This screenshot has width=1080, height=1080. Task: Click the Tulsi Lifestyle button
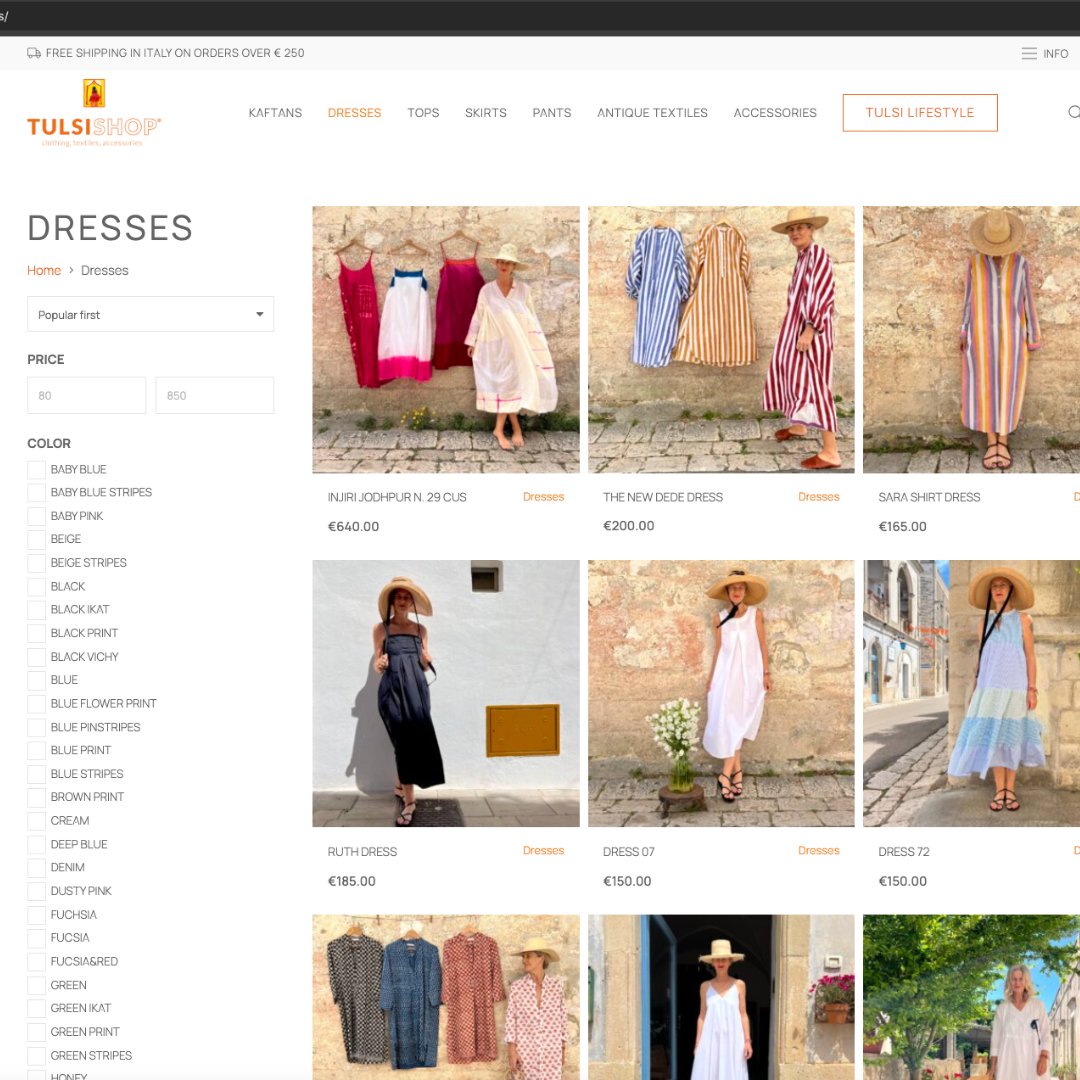pyautogui.click(x=920, y=113)
